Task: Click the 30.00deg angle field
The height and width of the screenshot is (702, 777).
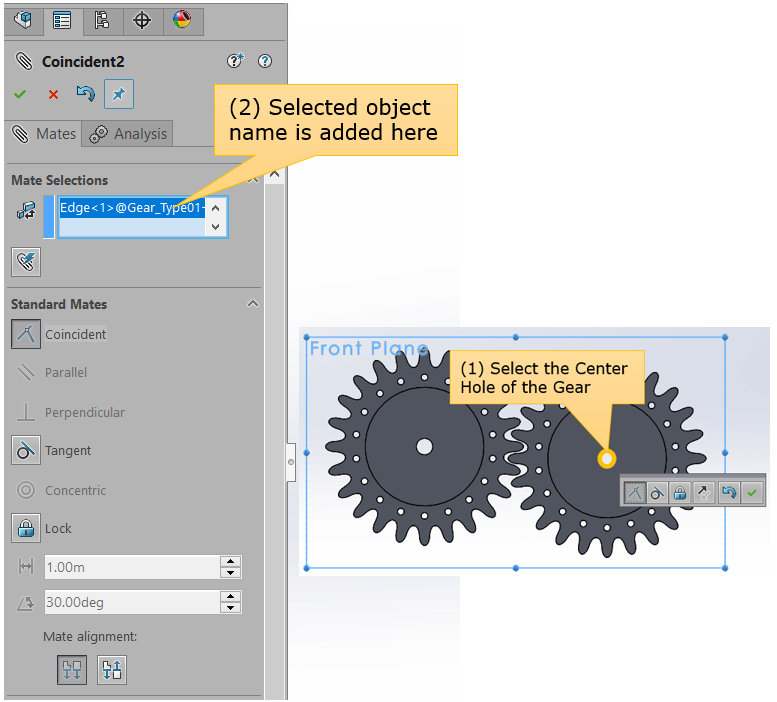Action: pos(132,602)
